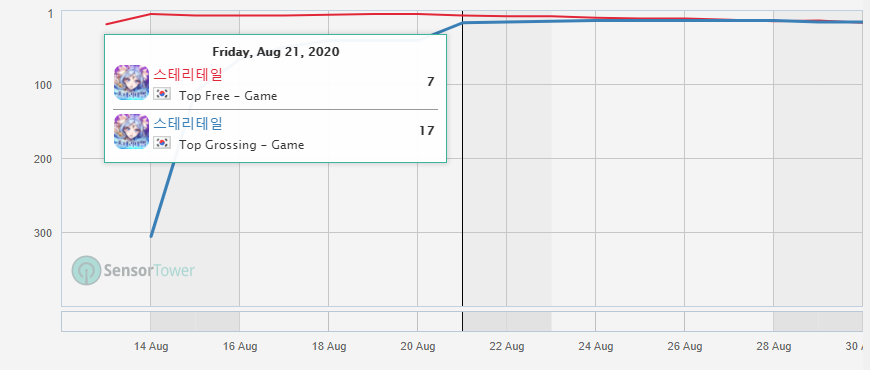Viewport: 870px width, 370px height.
Task: Click the Korean flag next to Top Grossing
Action: [162, 143]
